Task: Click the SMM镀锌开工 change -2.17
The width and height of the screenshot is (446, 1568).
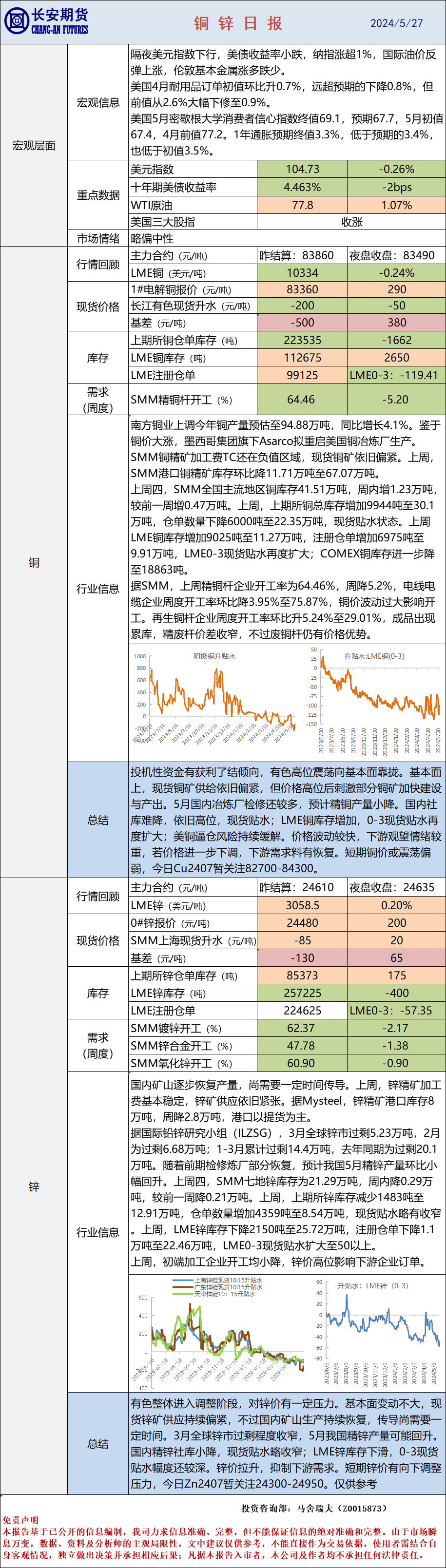Action: pyautogui.click(x=397, y=1028)
